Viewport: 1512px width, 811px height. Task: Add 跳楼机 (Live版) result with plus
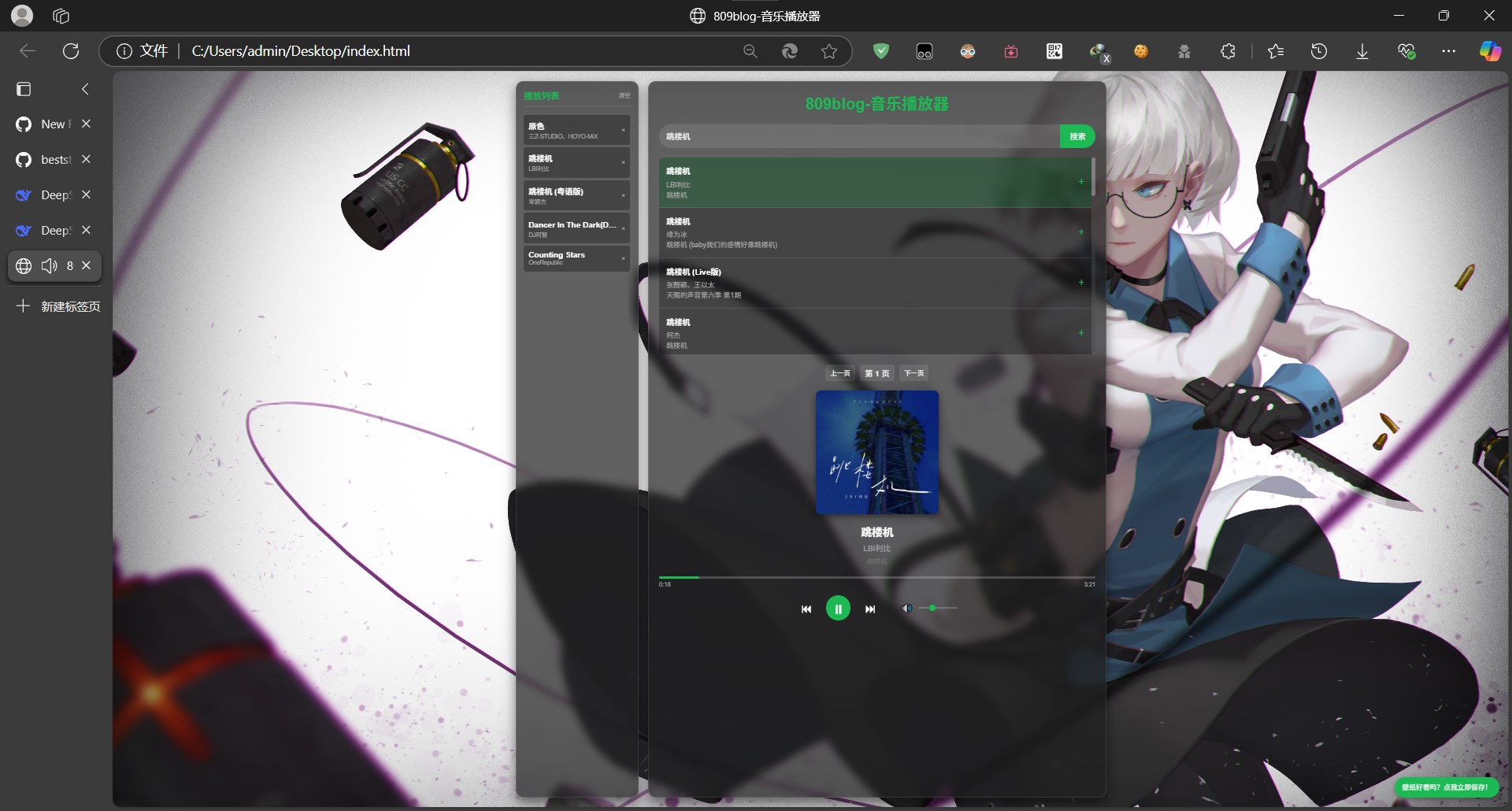click(1081, 283)
